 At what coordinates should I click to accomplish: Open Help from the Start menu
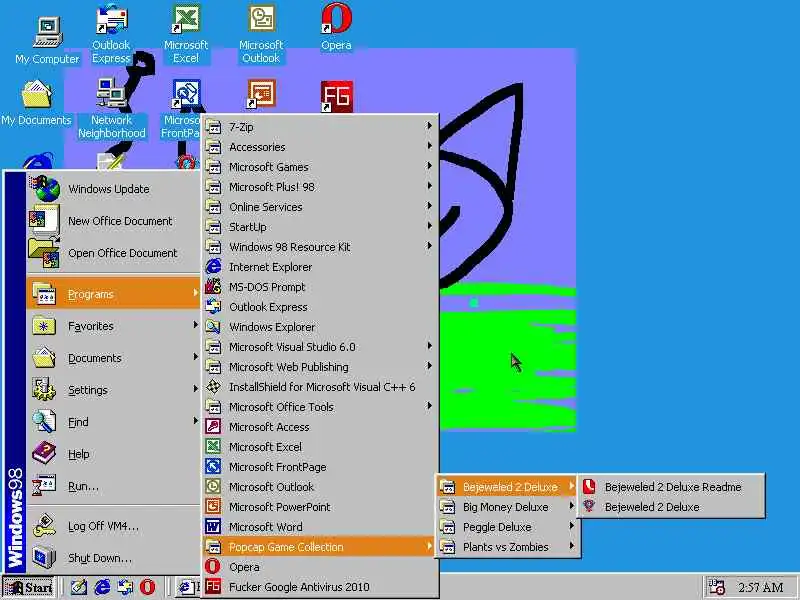coord(113,454)
